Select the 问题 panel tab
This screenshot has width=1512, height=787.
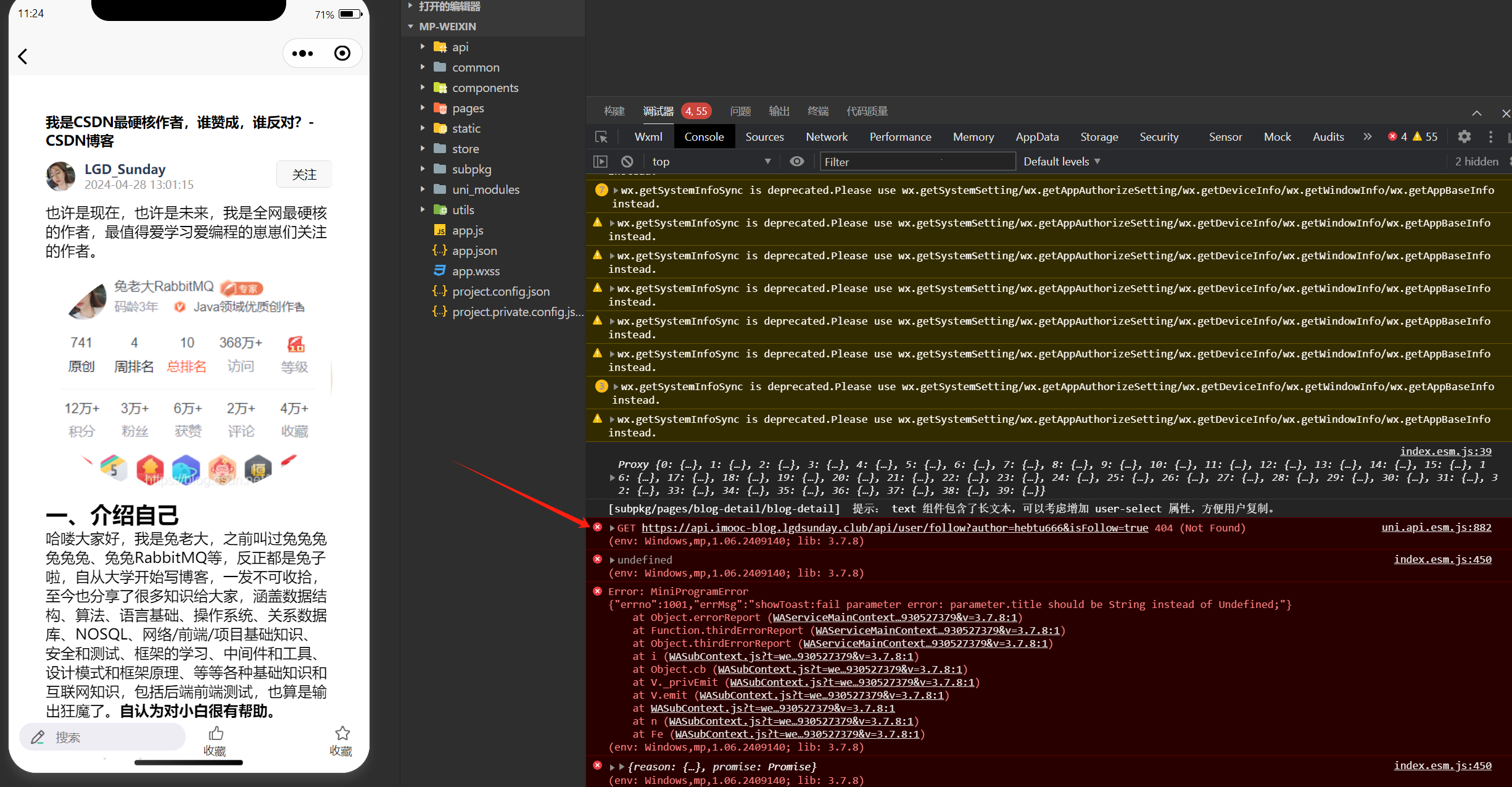coord(740,111)
